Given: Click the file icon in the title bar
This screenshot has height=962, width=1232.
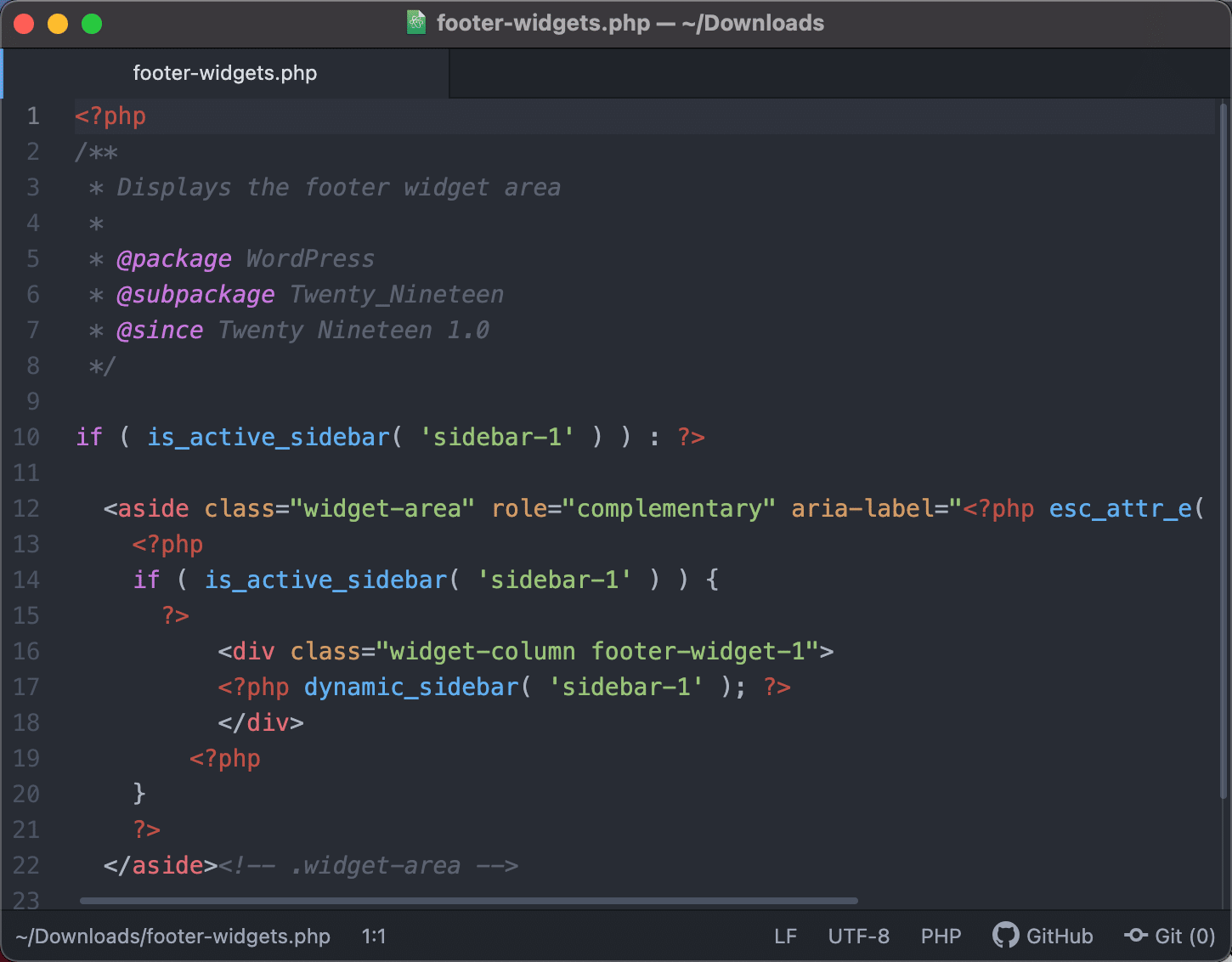Looking at the screenshot, I should [x=416, y=22].
